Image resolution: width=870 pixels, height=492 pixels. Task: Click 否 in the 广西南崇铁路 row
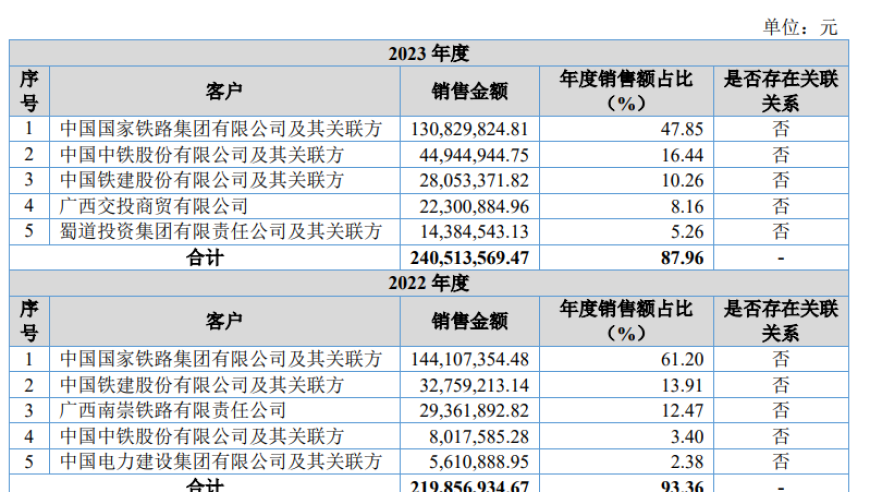[781, 410]
